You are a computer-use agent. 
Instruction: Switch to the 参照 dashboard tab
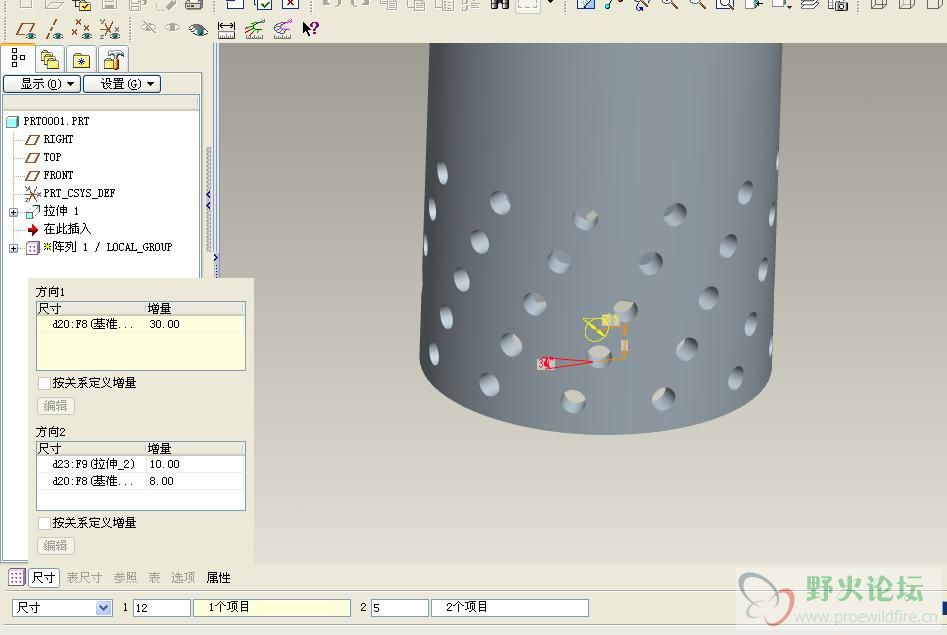tap(125, 578)
